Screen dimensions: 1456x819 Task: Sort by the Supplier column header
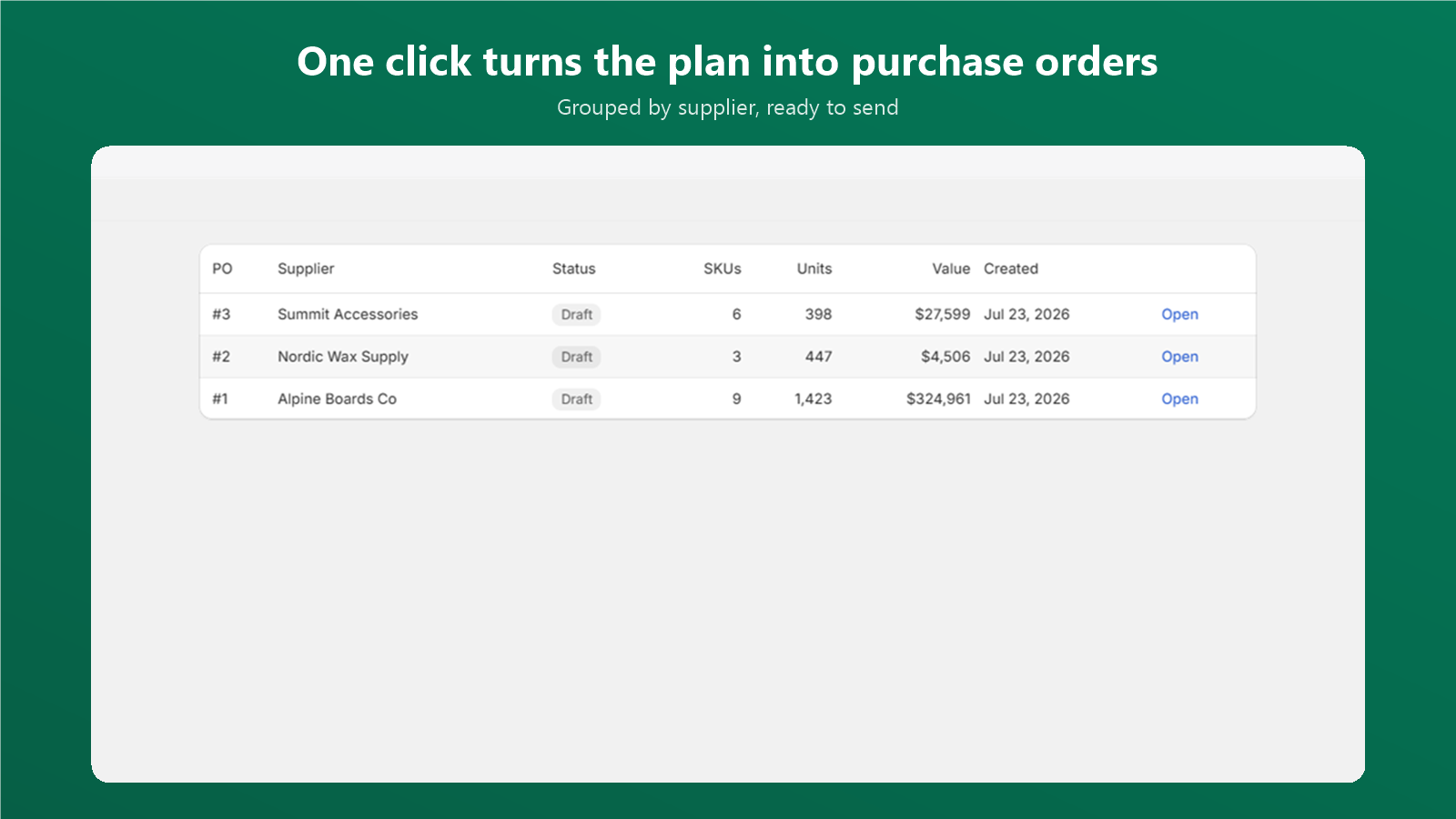tap(306, 268)
